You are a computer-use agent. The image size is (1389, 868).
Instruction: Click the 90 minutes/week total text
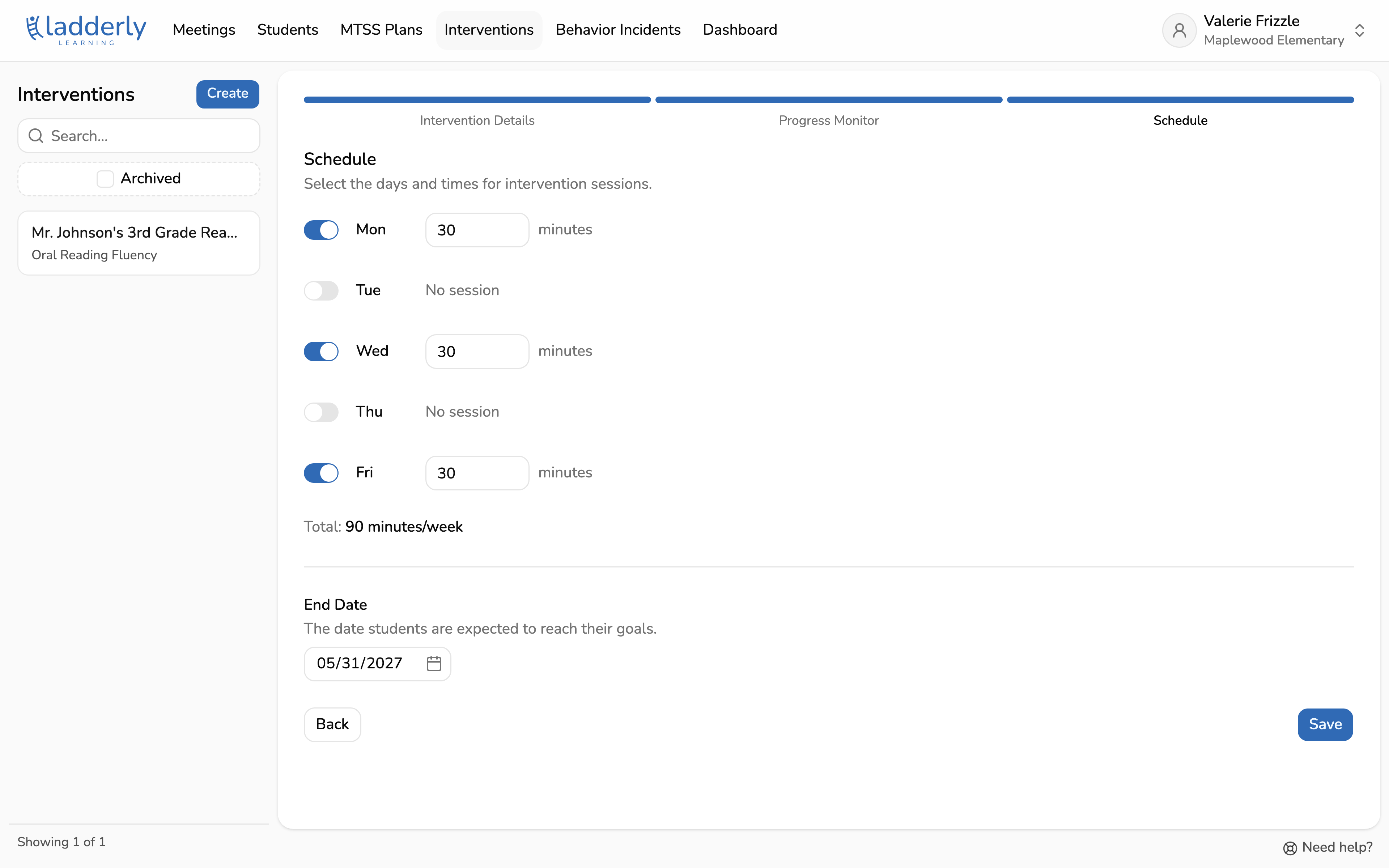(404, 527)
